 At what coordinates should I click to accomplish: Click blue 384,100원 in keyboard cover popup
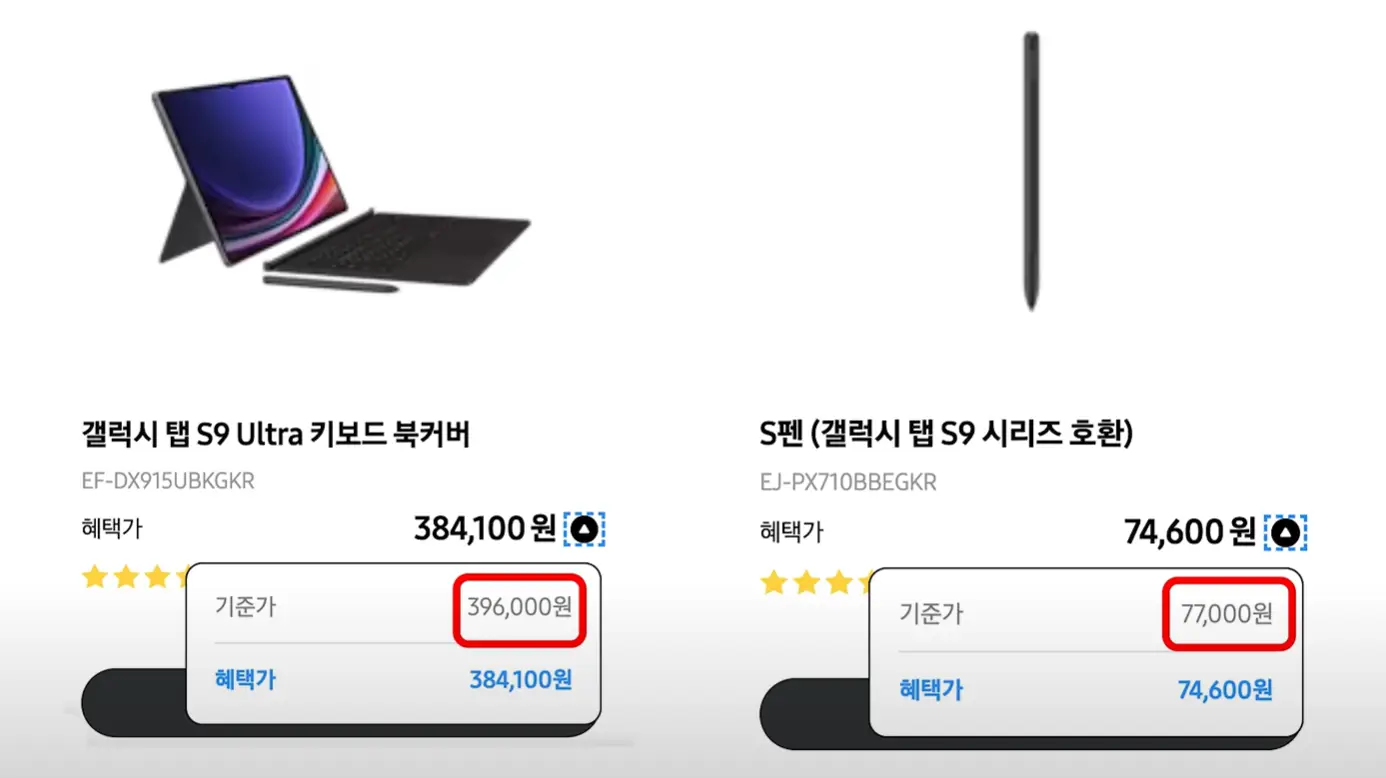pos(521,680)
